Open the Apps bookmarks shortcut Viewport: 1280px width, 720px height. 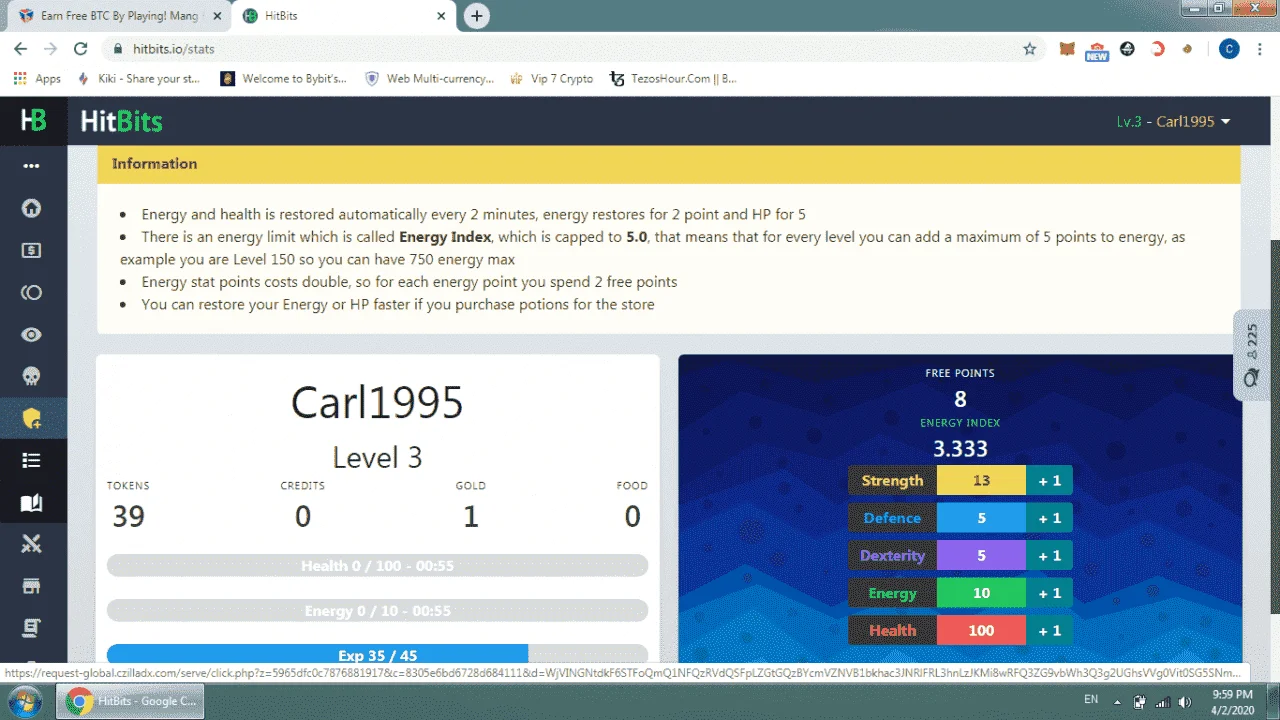coord(37,79)
